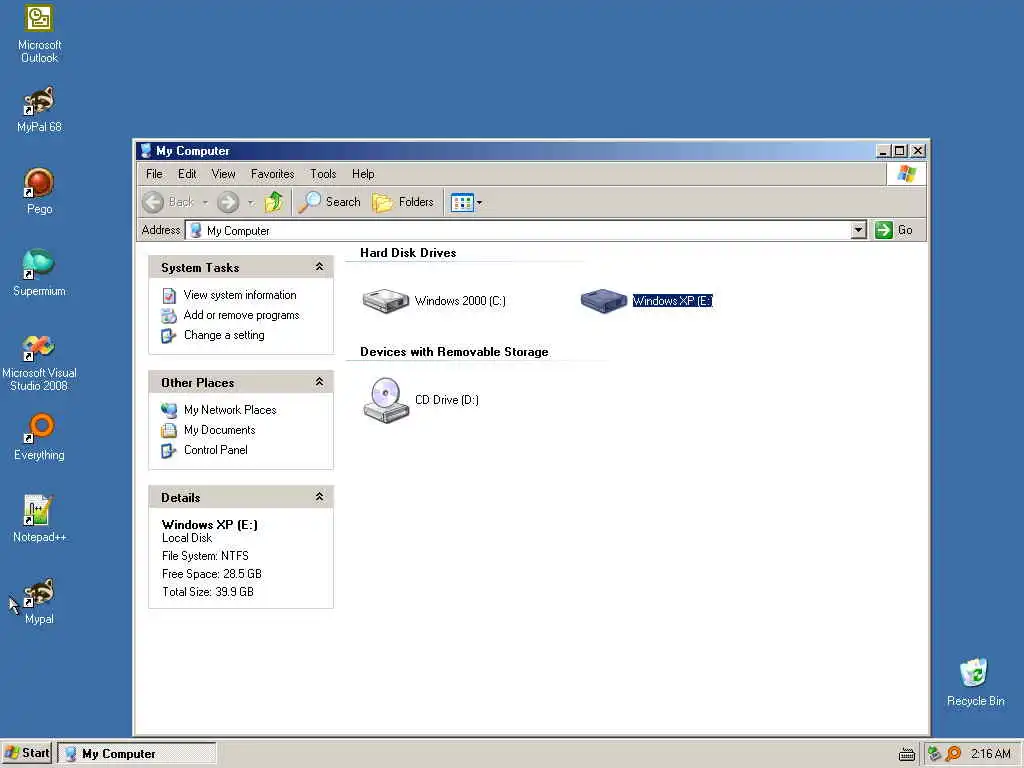Expand the Address bar dropdown list
Viewport: 1024px width, 768px height.
pos(859,230)
